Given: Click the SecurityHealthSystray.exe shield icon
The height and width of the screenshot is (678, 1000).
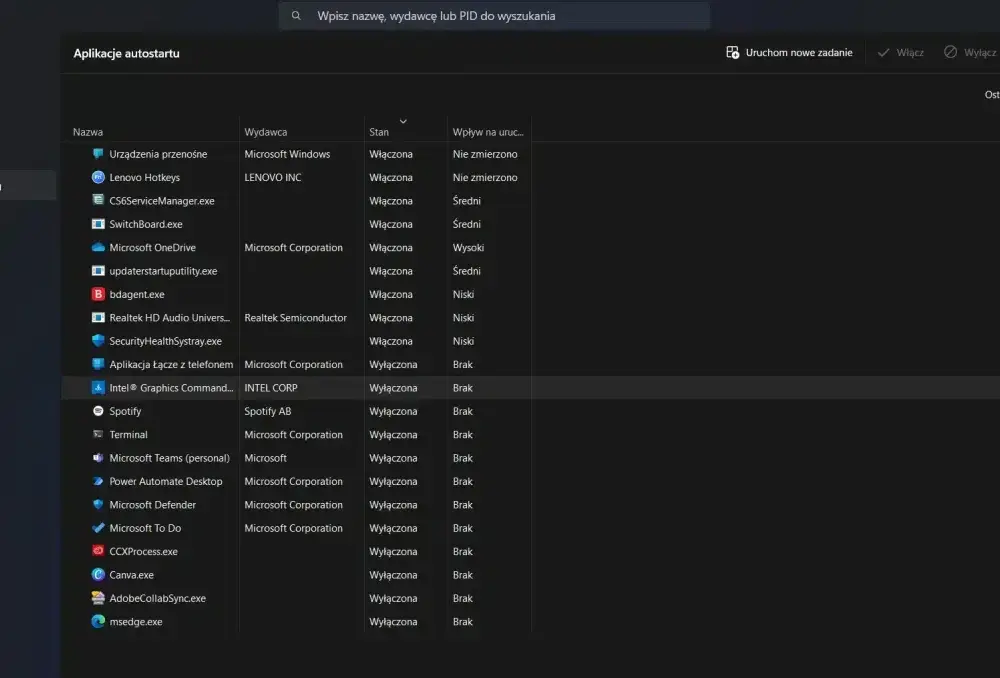Looking at the screenshot, I should pos(98,341).
